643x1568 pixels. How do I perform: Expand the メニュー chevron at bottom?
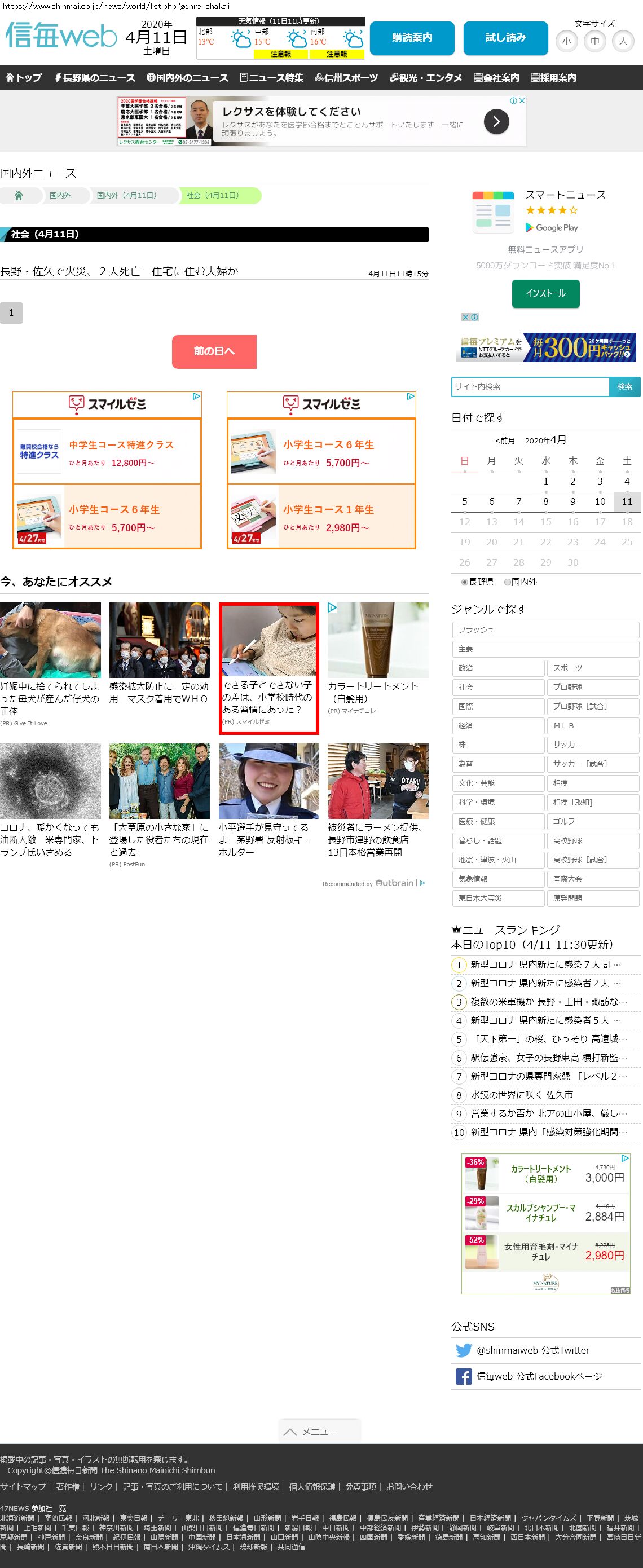point(320,1431)
